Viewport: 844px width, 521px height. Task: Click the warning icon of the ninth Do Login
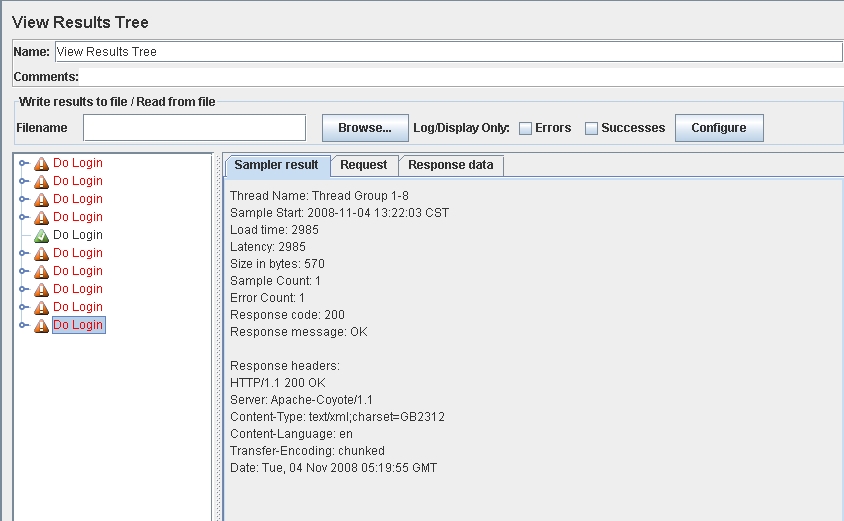41,307
